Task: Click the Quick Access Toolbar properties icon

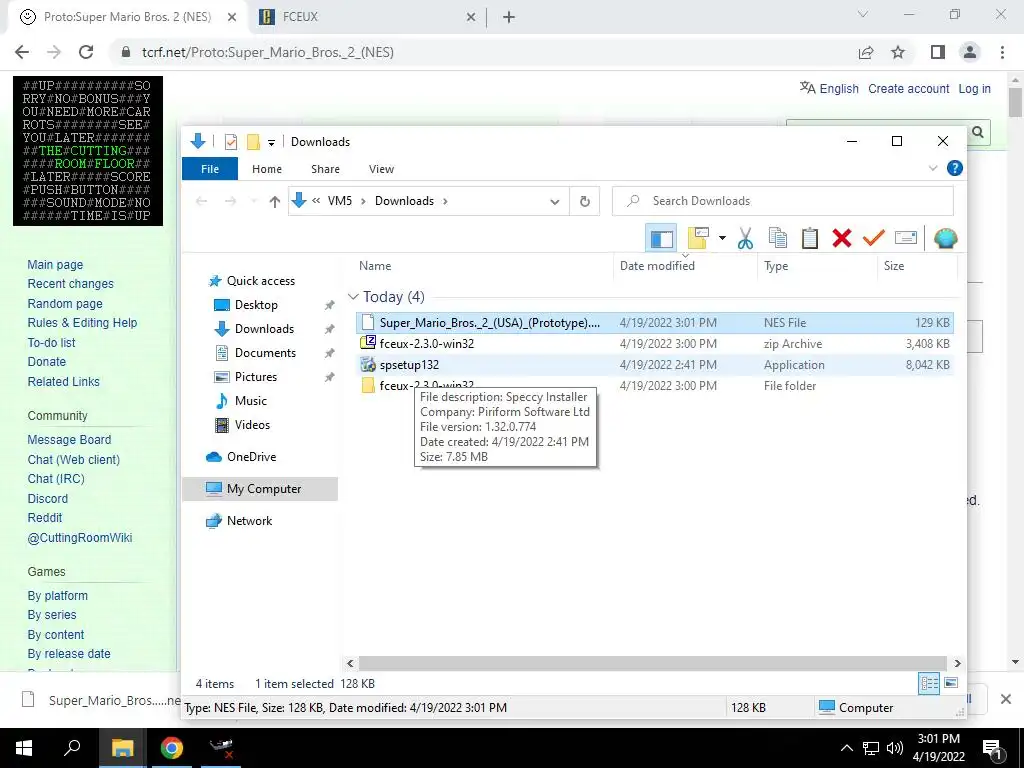Action: [x=231, y=142]
